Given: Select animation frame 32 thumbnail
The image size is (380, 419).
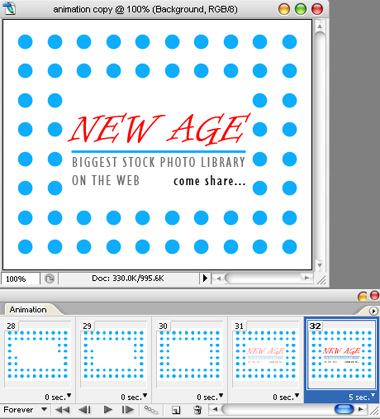Looking at the screenshot, I should [x=341, y=354].
